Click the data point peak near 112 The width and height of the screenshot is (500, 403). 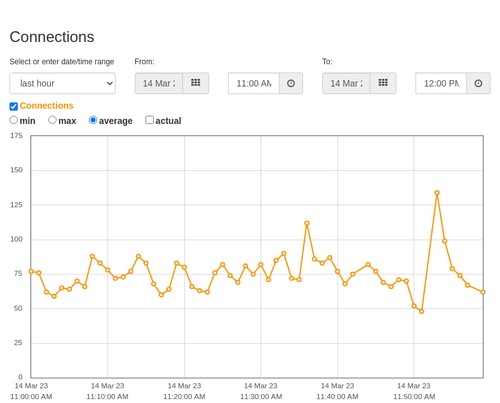pos(307,223)
